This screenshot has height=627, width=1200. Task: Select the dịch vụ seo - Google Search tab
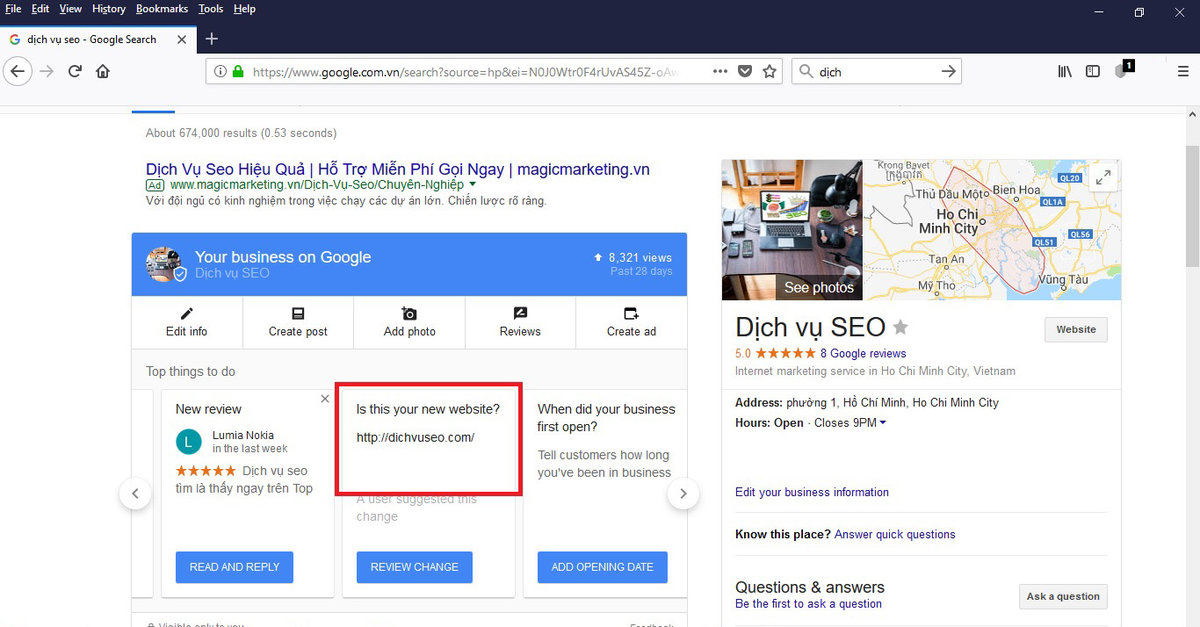(98, 39)
